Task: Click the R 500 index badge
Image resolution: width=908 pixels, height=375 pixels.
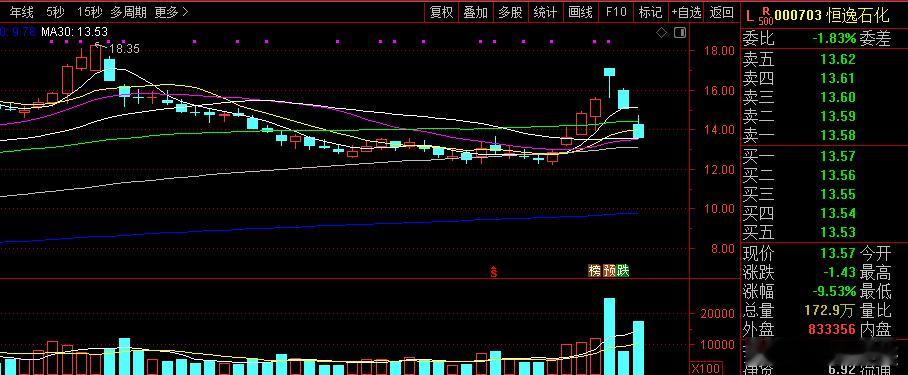Action: (766, 16)
